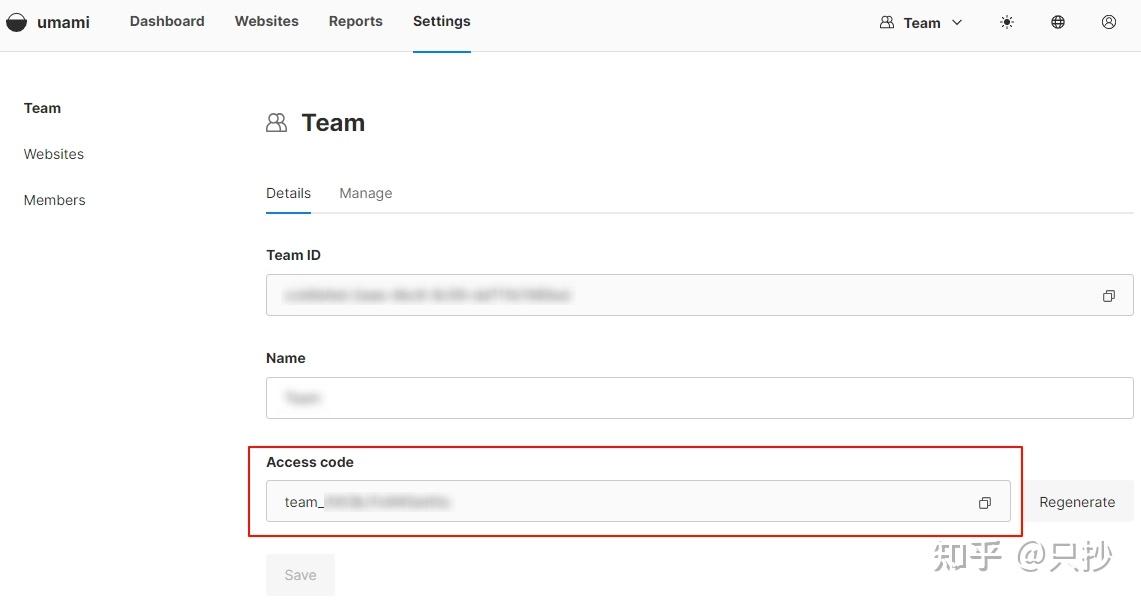Image resolution: width=1141 pixels, height=602 pixels.
Task: Click the "Access code" field label
Action: pos(310,462)
